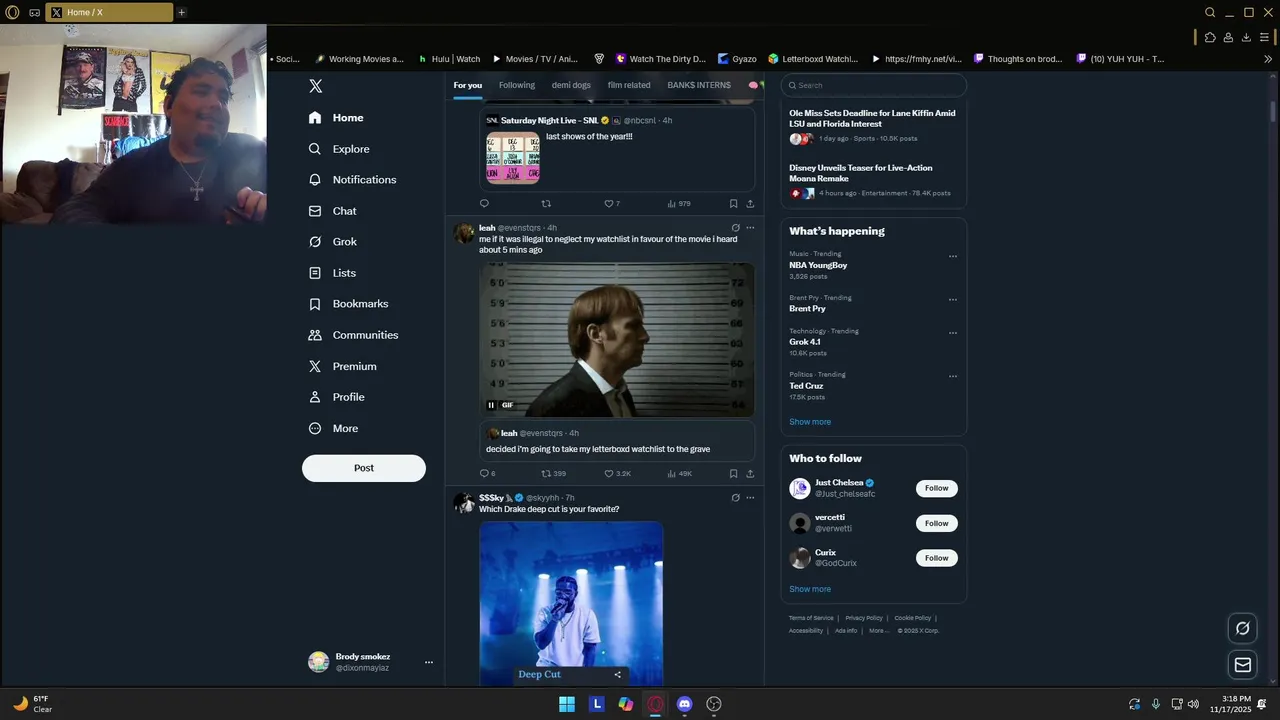Image resolution: width=1280 pixels, height=720 pixels.
Task: Bookmark leah's watchlist post
Action: tap(733, 474)
